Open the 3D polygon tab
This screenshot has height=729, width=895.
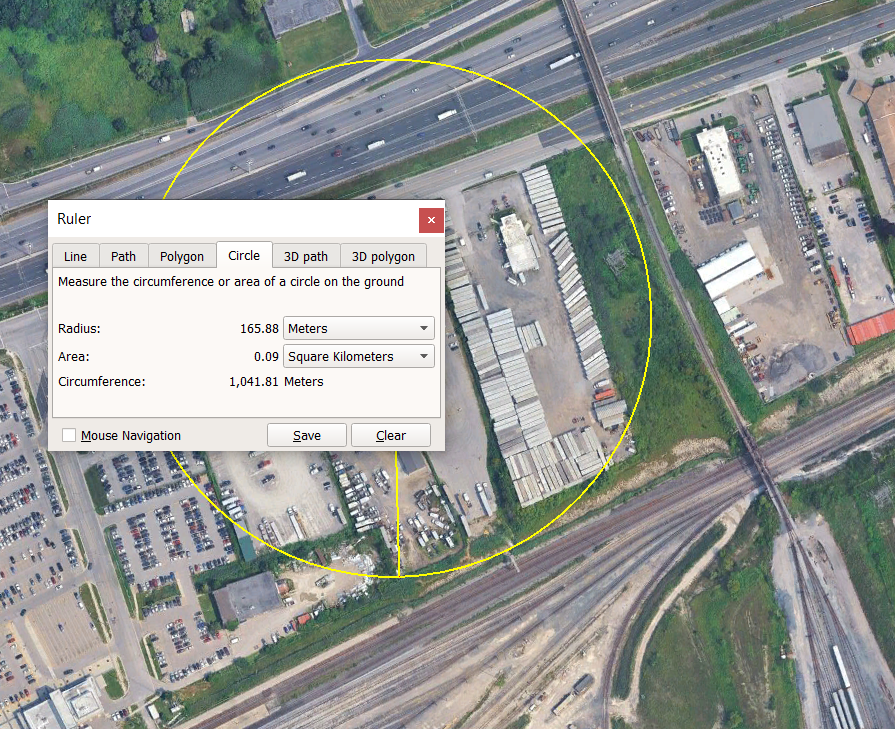[383, 256]
